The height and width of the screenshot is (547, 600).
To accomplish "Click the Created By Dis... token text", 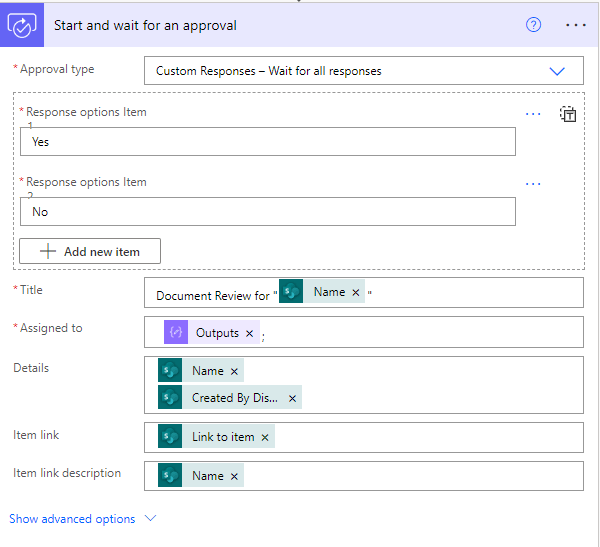I will 235,398.
